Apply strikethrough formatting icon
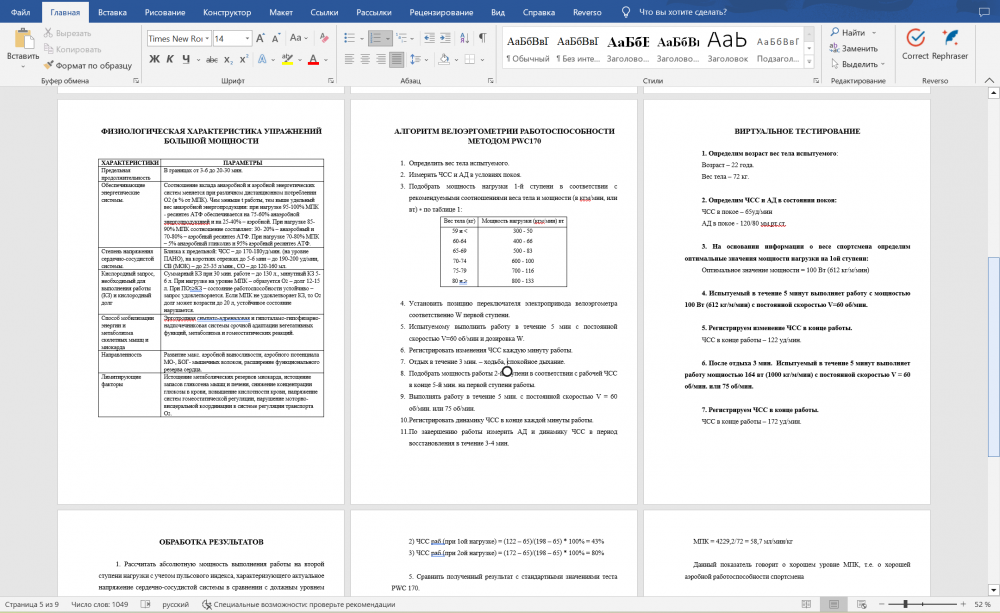Screen dimensions: 1000x613 point(212,59)
